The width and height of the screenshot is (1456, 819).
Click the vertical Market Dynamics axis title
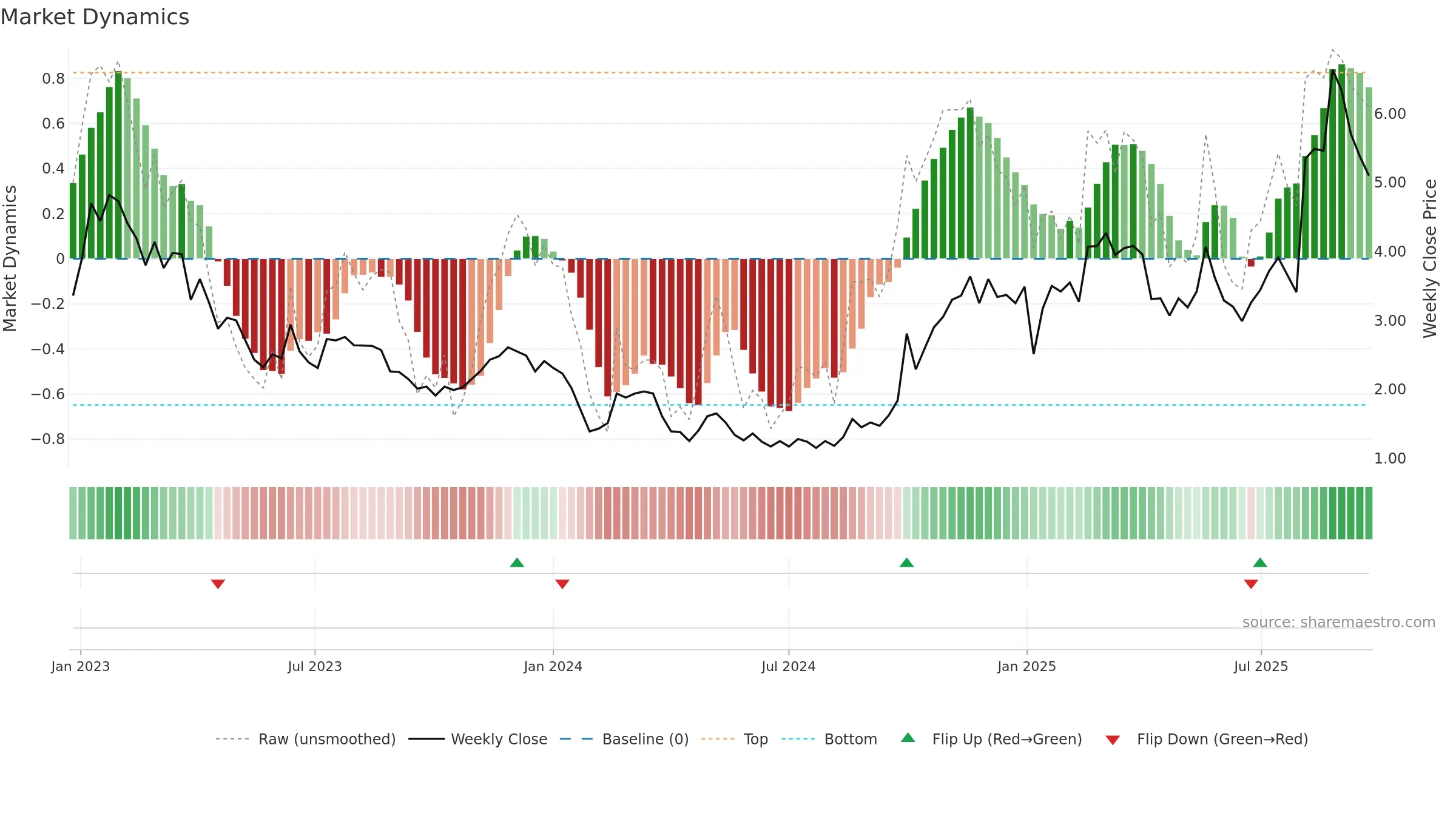click(x=10, y=258)
